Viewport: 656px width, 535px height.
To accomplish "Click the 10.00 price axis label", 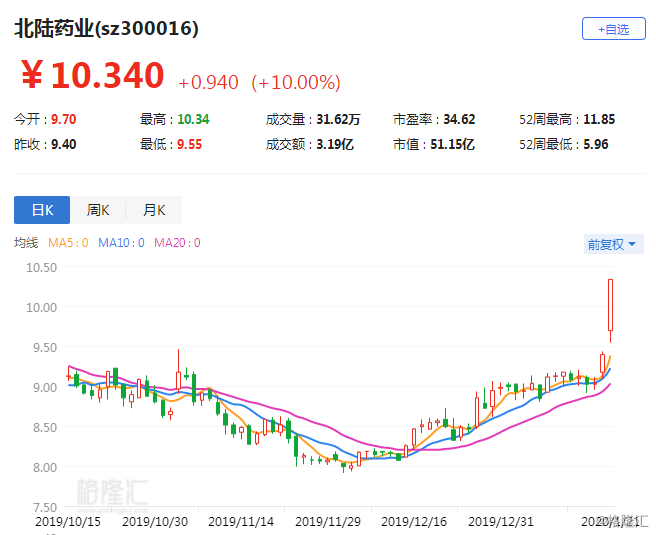I will 41,307.
